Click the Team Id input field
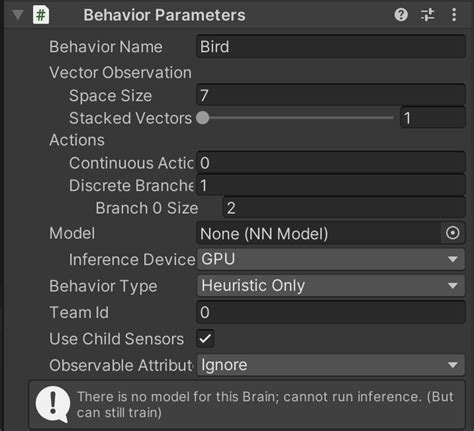 (x=331, y=312)
